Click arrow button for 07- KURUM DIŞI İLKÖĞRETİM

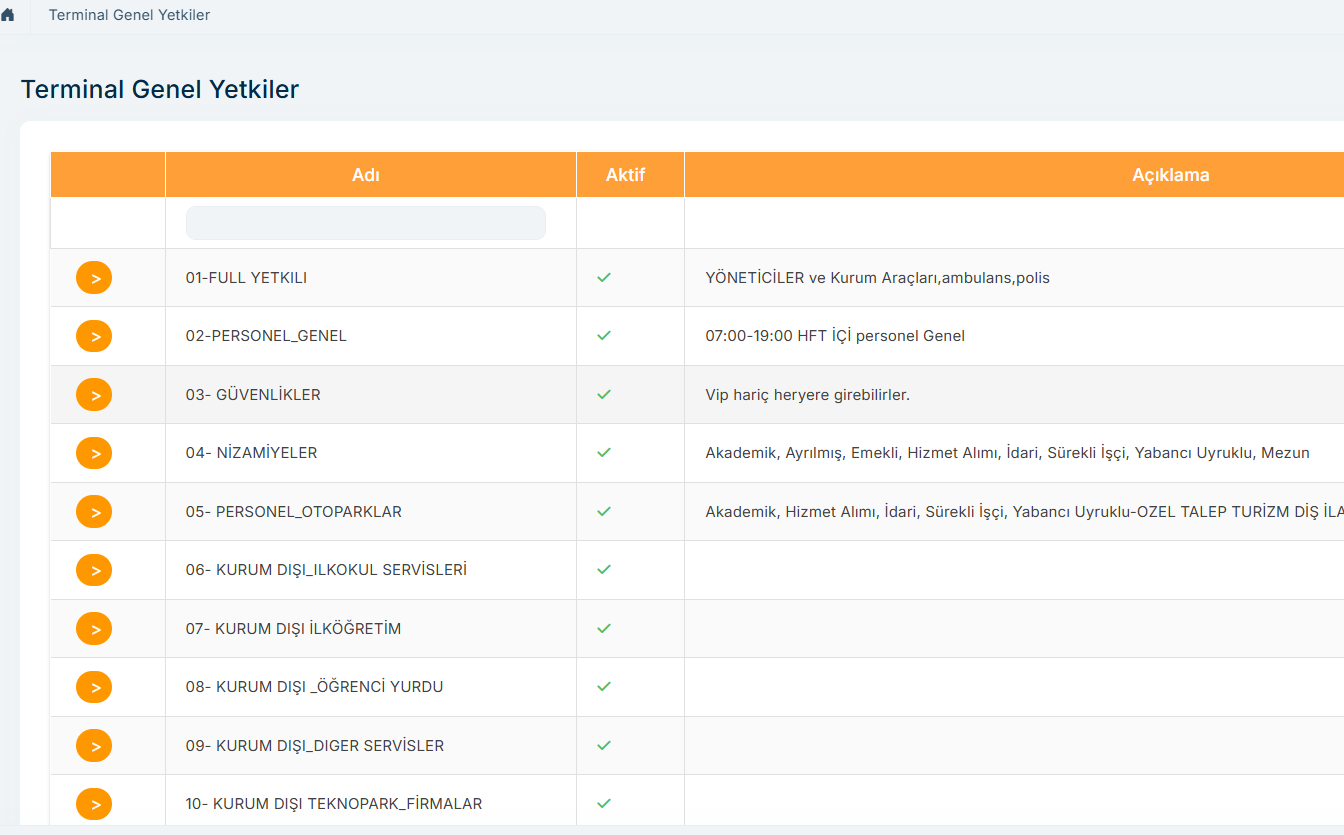coord(94,629)
